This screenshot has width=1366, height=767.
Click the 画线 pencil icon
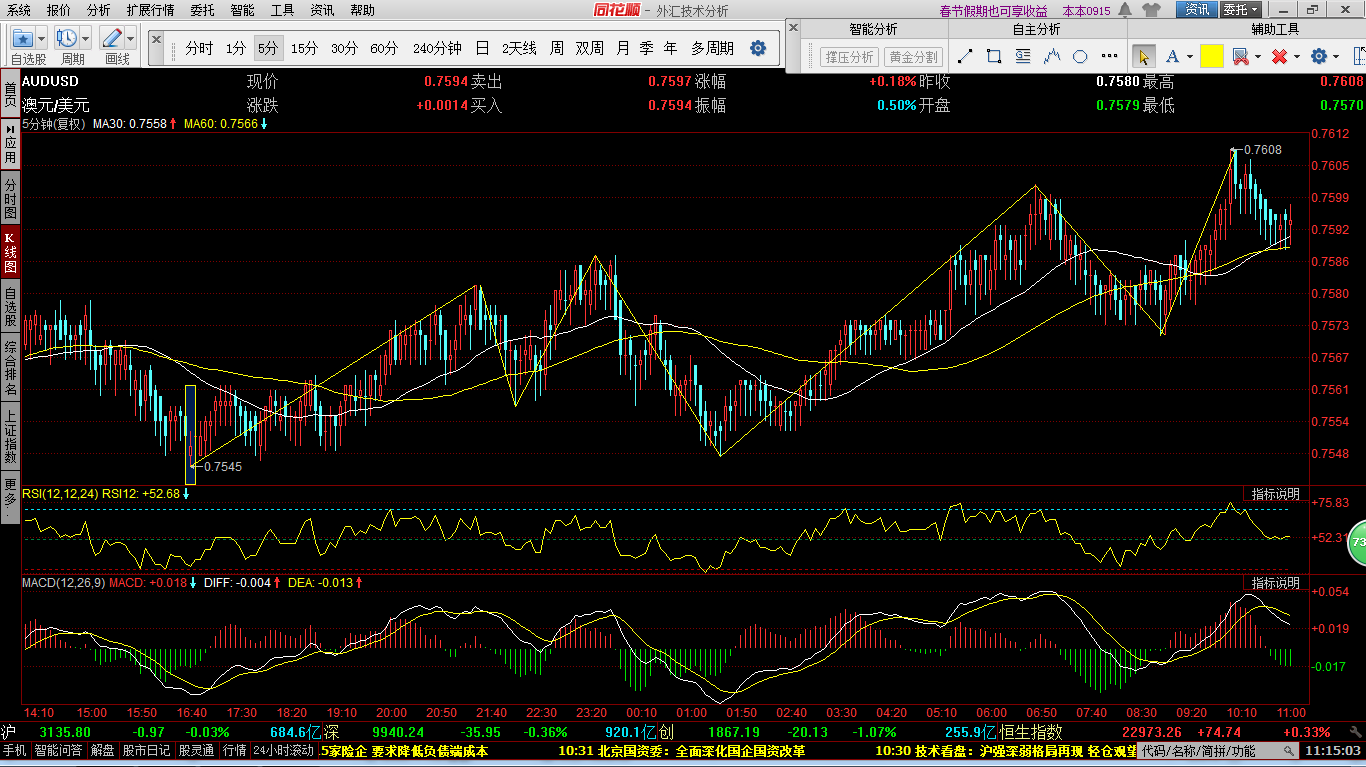tap(112, 39)
